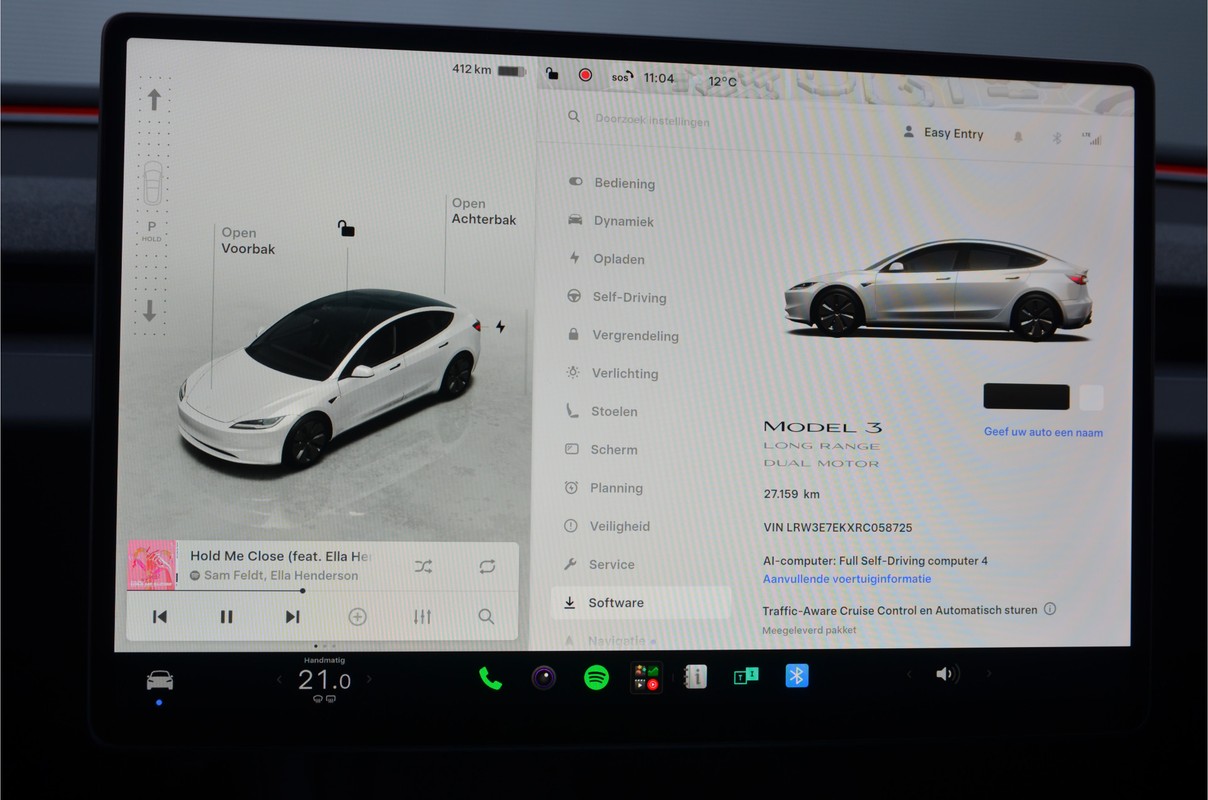Open the owner's manual app icon
This screenshot has width=1208, height=800.
[695, 677]
